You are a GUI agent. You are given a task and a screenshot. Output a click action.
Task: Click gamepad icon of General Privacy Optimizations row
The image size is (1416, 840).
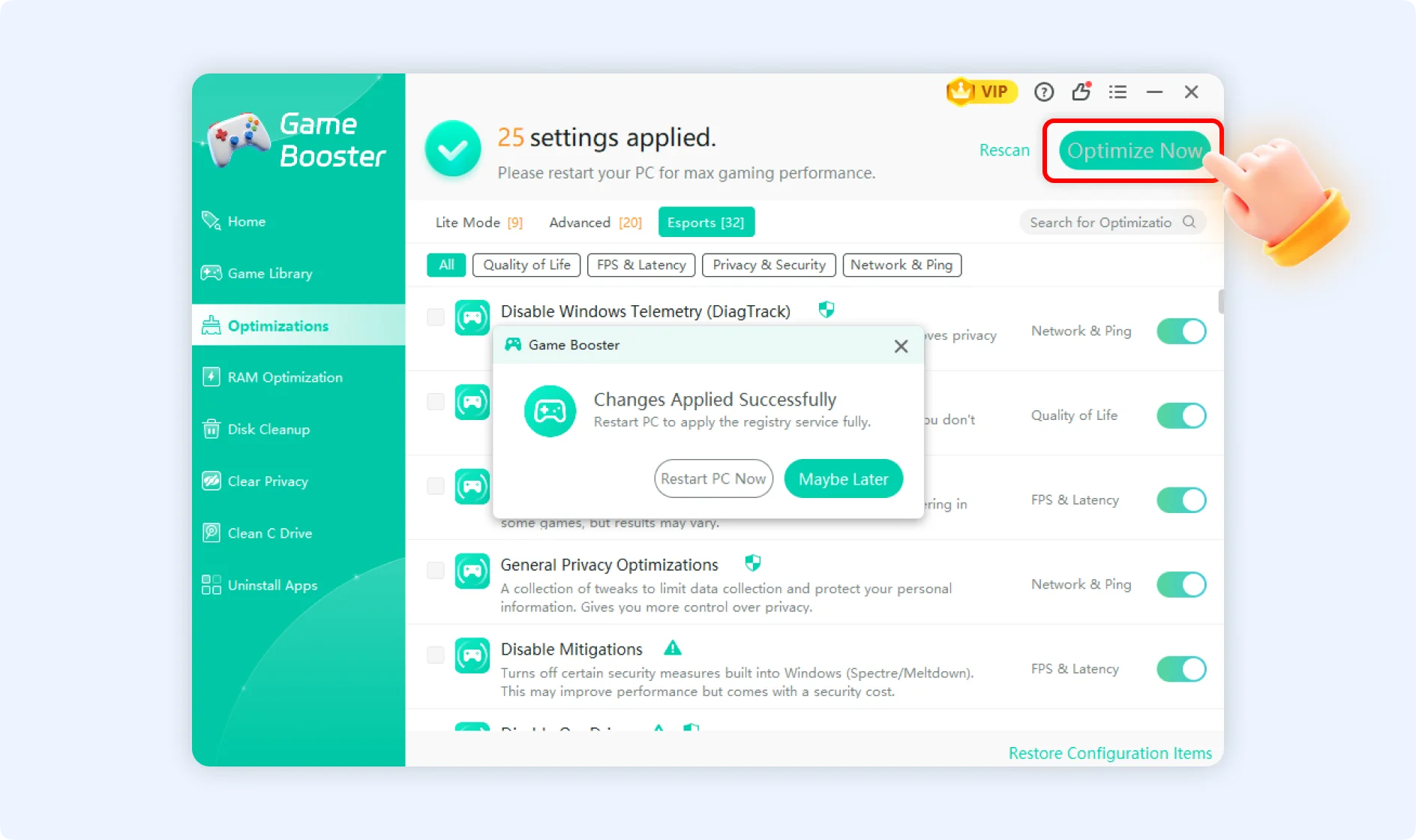[472, 571]
